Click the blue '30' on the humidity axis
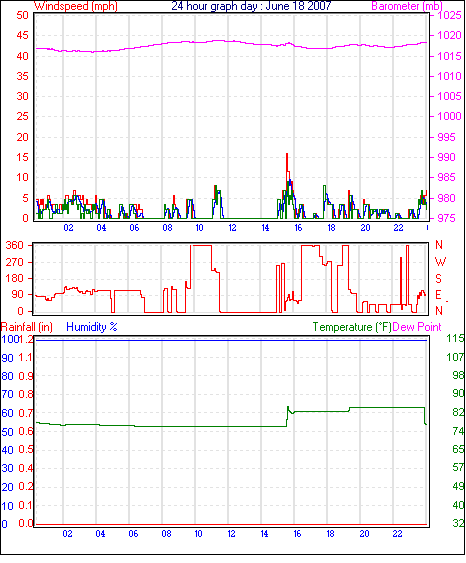Image resolution: width=466 pixels, height=563 pixels. coord(7,469)
